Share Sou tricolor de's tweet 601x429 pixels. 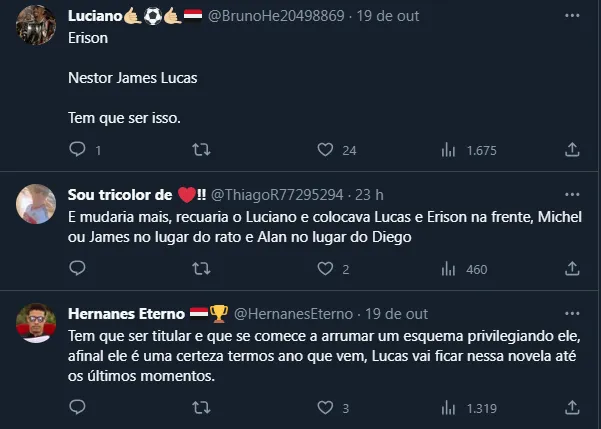click(572, 269)
